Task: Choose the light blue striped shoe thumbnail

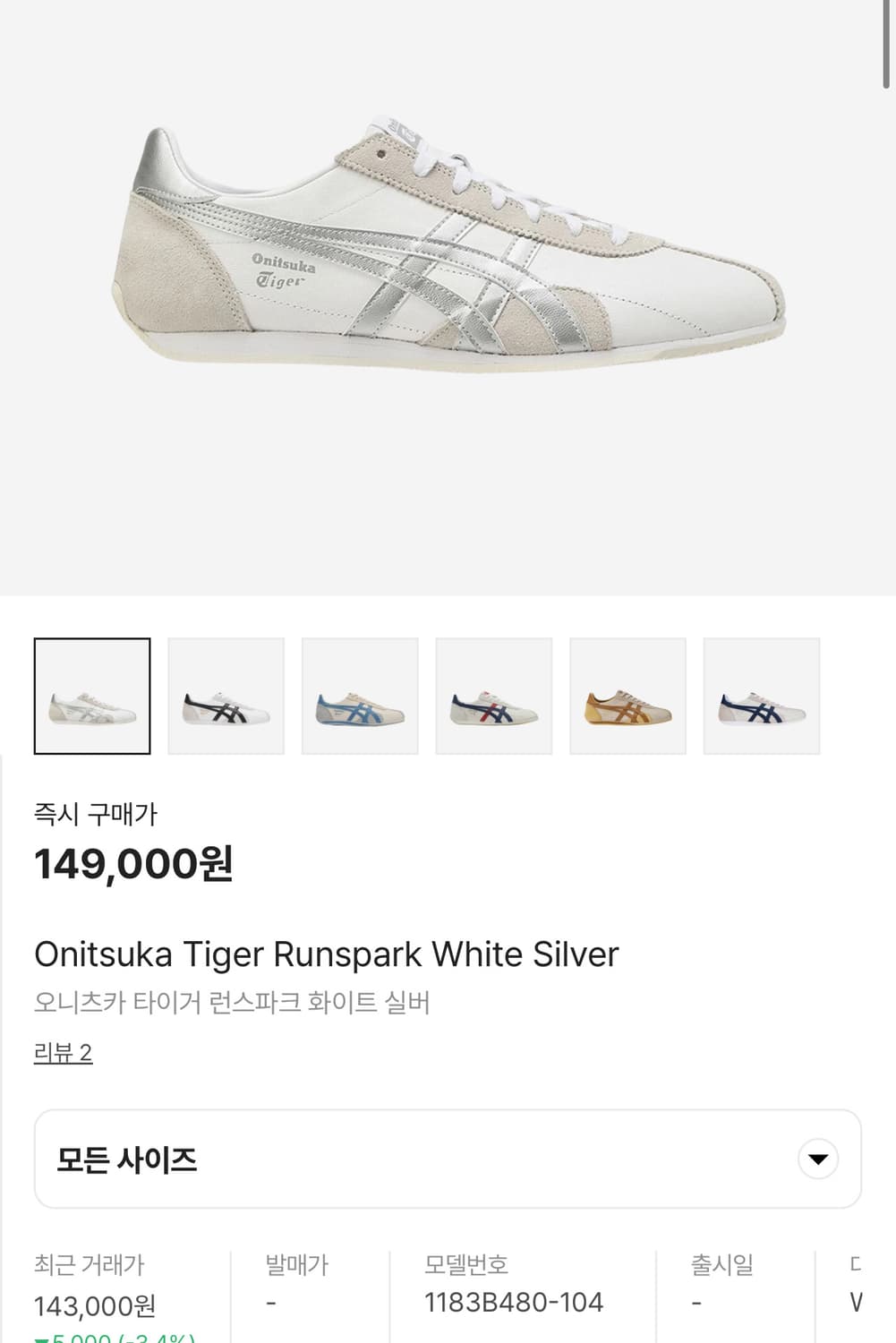Action: 360,696
